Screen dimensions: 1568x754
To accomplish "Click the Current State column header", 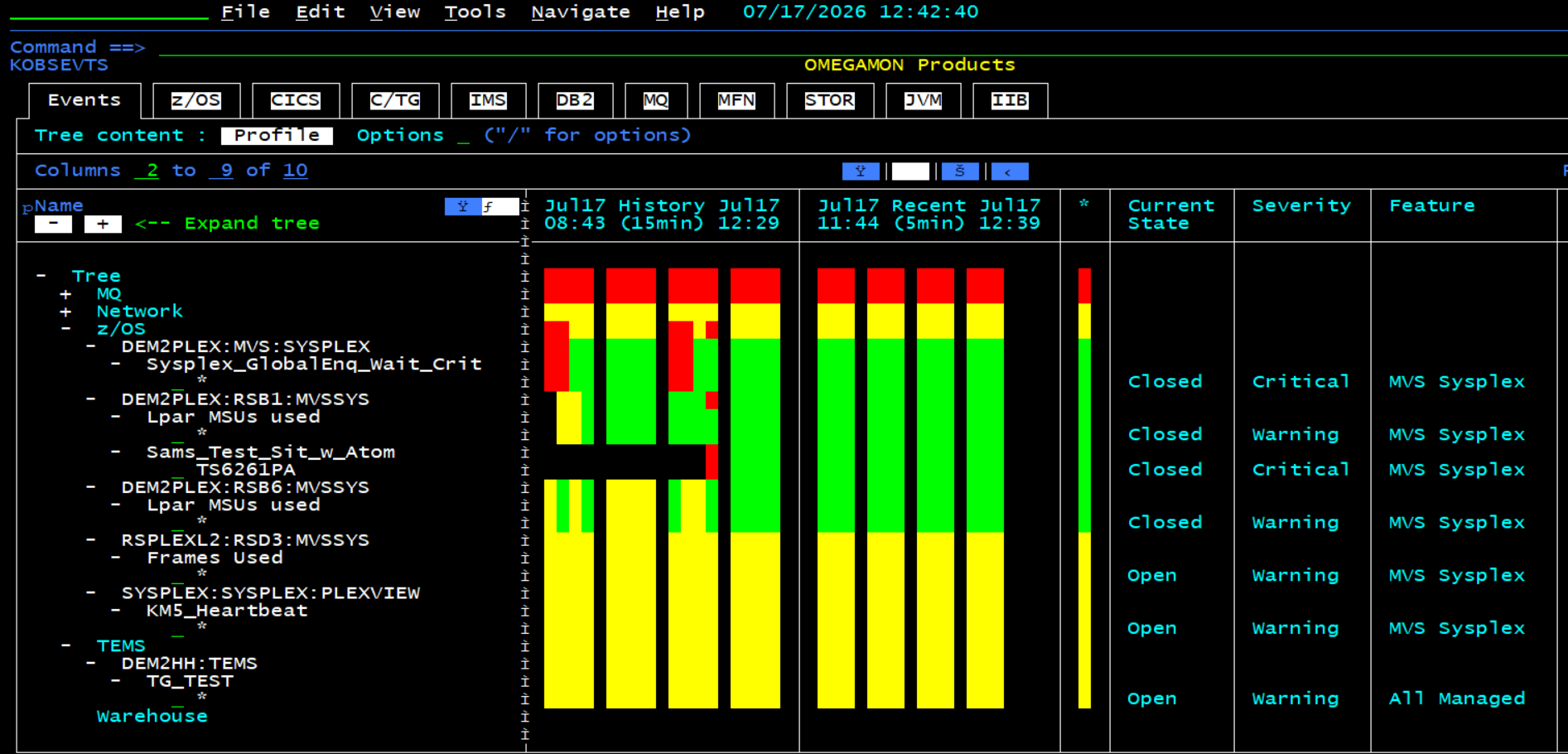I will [x=1171, y=215].
